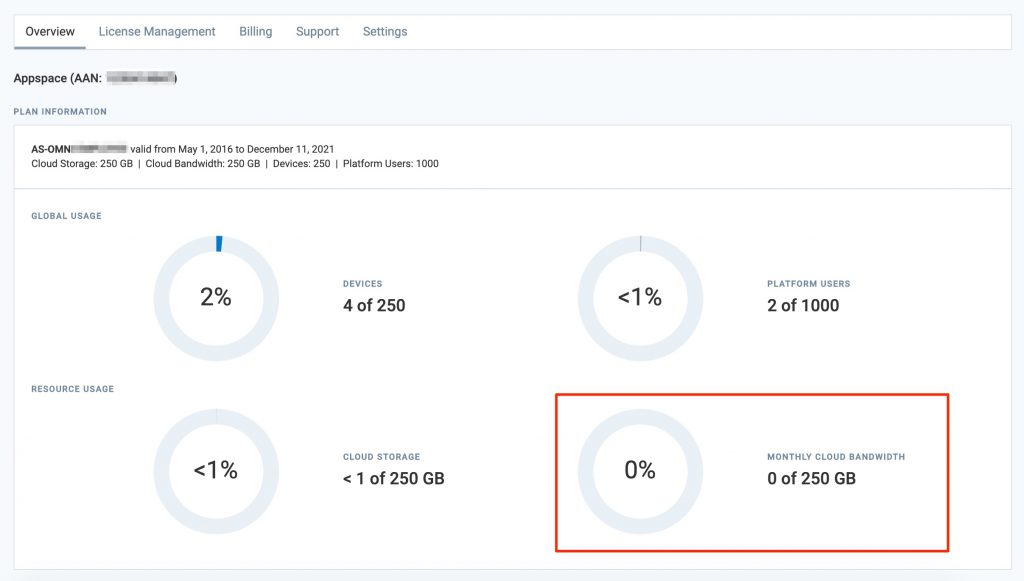This screenshot has width=1024, height=581.
Task: Select the '4 of 250' devices value
Action: point(374,306)
